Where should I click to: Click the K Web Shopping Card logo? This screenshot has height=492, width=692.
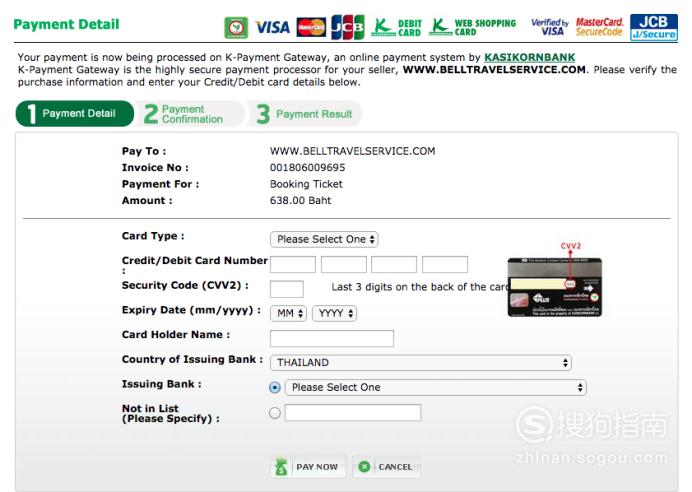point(473,27)
